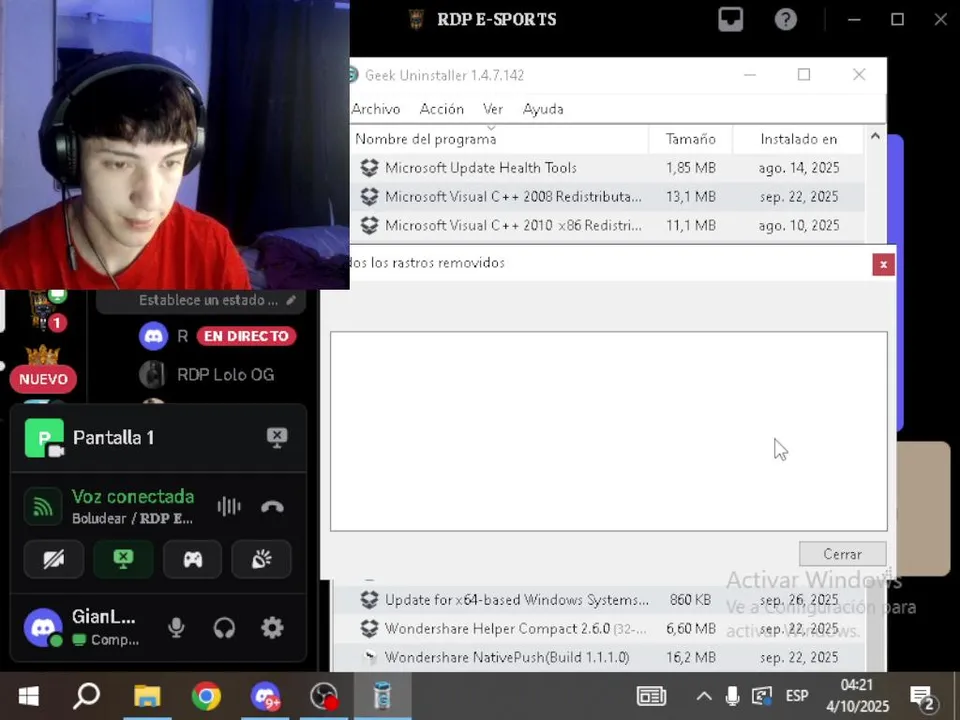Select Microsoft Update Health Tools row

click(607, 168)
